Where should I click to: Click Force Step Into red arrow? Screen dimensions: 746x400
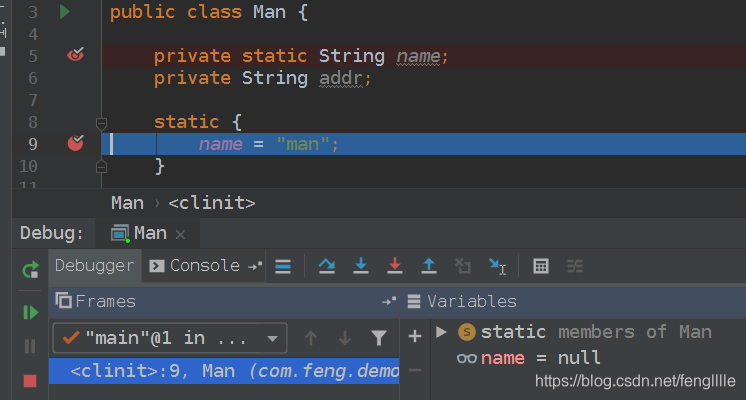395,266
